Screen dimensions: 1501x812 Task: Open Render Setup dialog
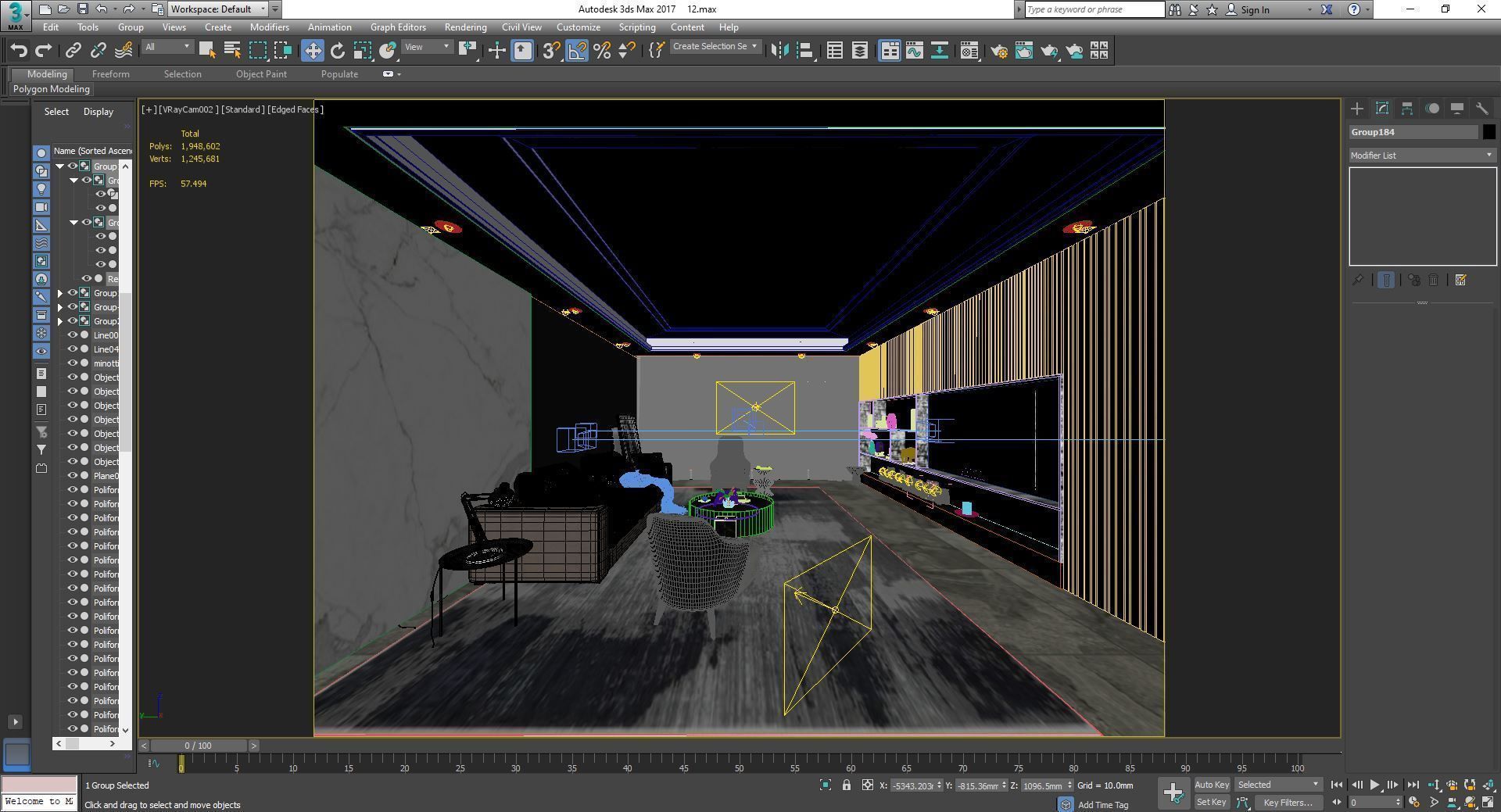point(999,51)
